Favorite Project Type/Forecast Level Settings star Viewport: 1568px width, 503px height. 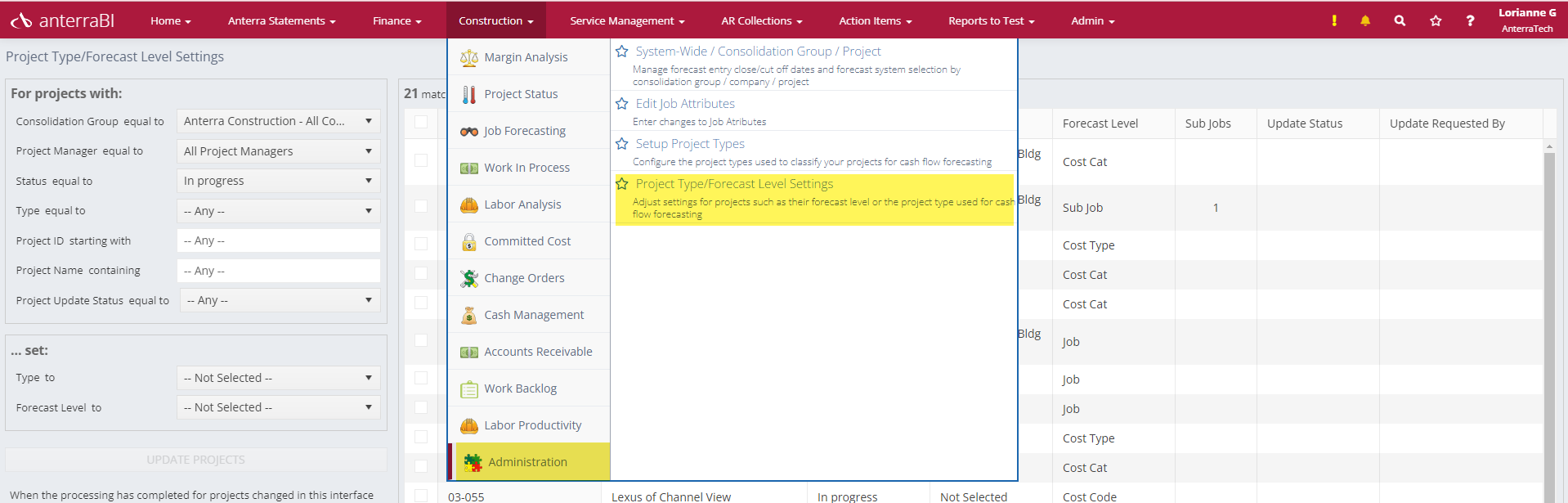click(x=622, y=184)
